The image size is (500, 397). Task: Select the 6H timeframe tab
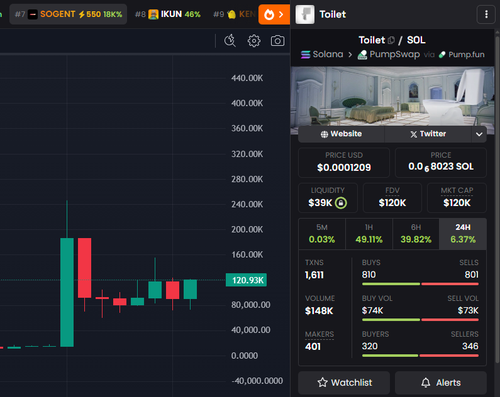click(416, 234)
